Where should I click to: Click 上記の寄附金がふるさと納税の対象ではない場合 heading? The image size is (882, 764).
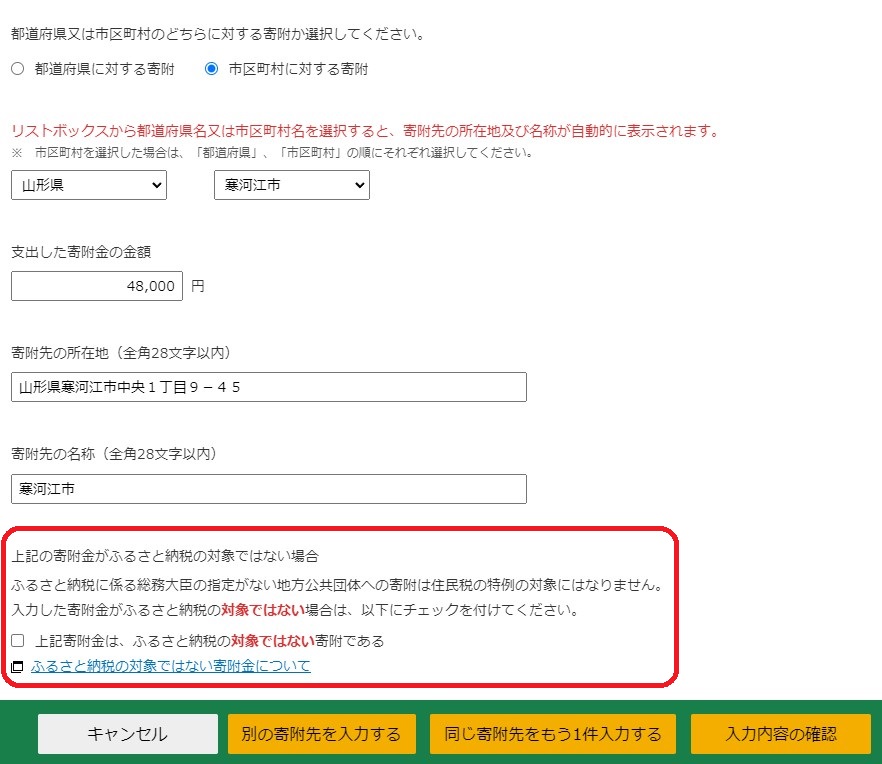pyautogui.click(x=165, y=556)
